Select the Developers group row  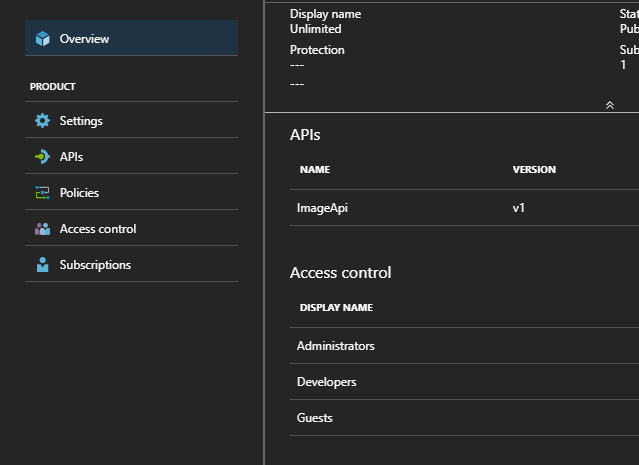[464, 381]
